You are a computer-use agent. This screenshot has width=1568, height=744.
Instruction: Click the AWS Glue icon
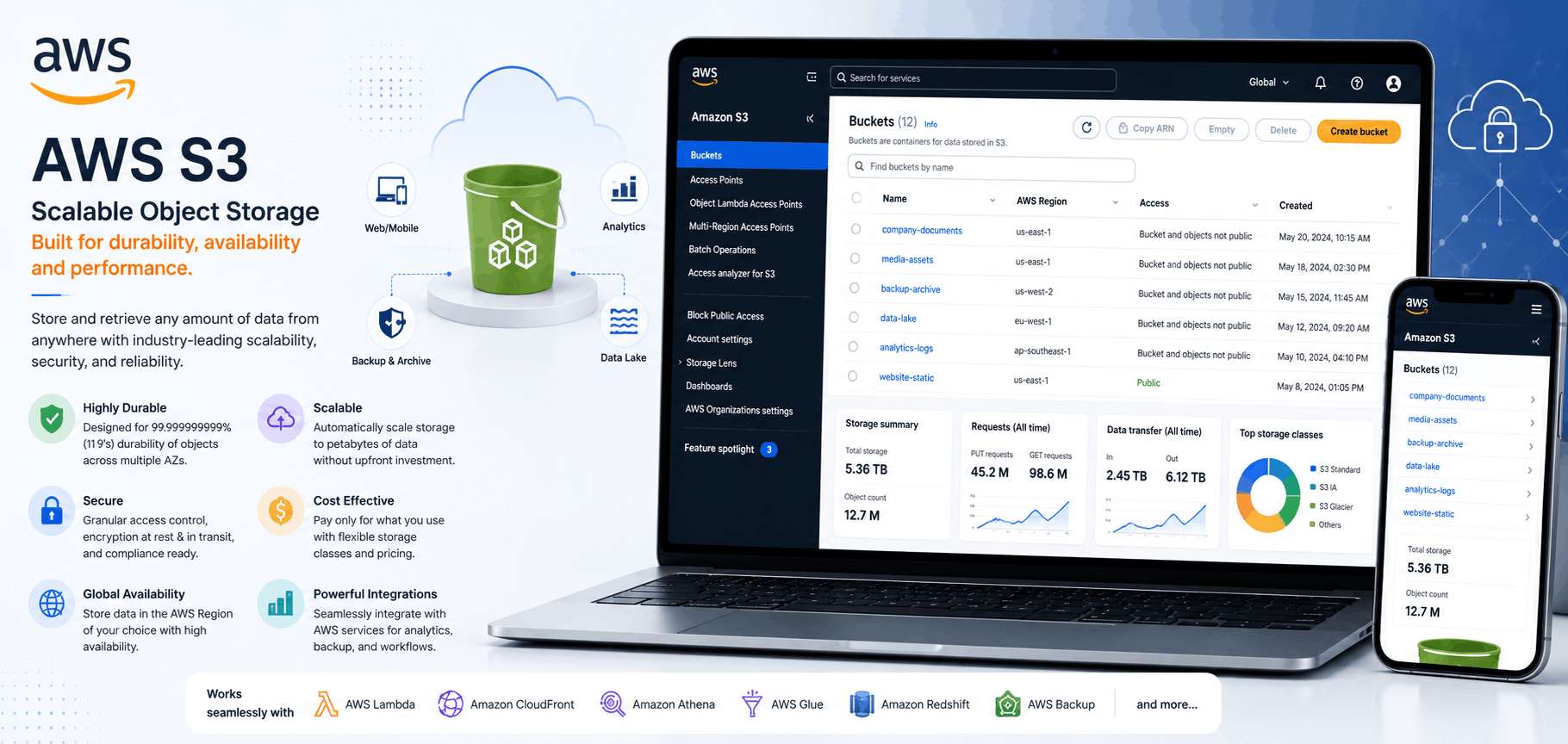pyautogui.click(x=752, y=704)
